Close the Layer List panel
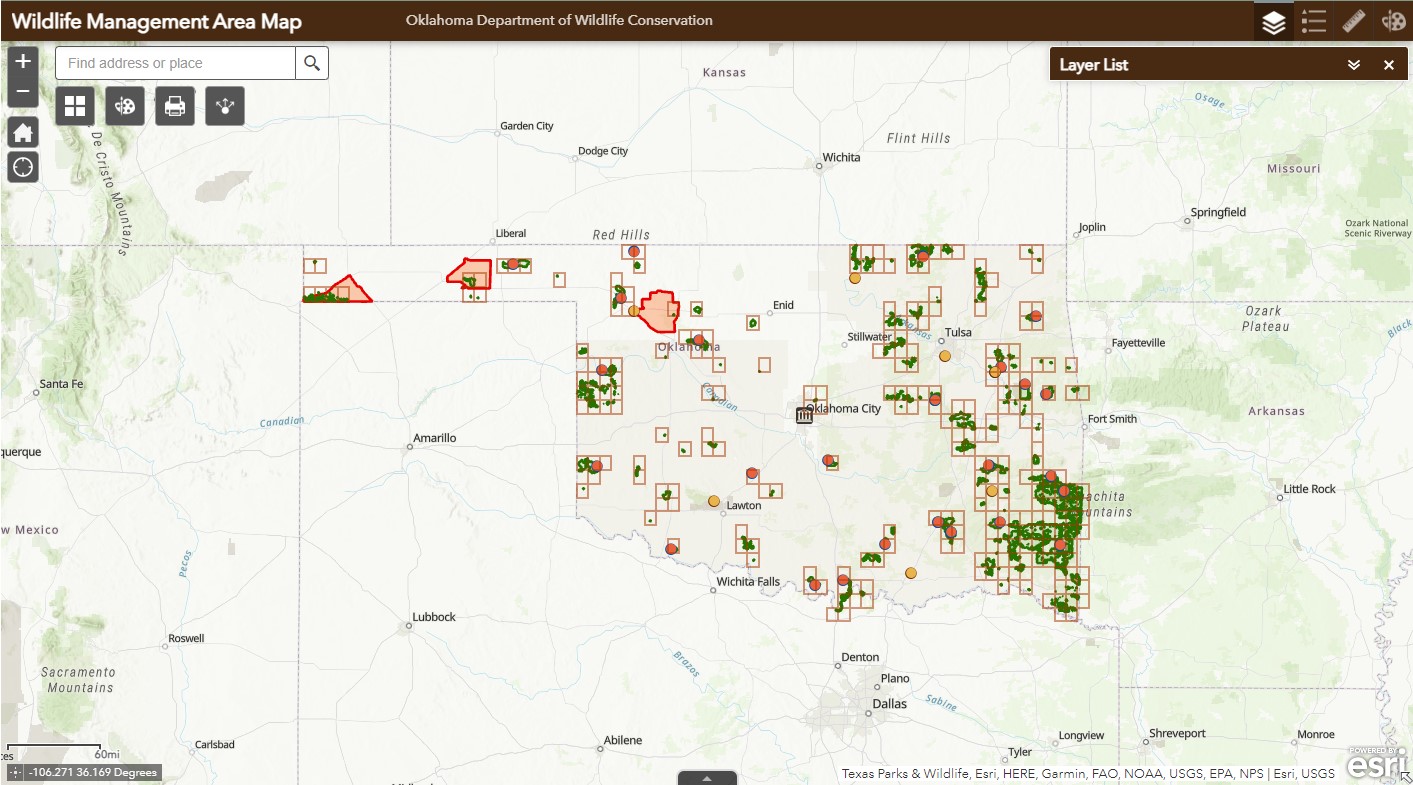Image resolution: width=1413 pixels, height=785 pixels. (x=1388, y=65)
